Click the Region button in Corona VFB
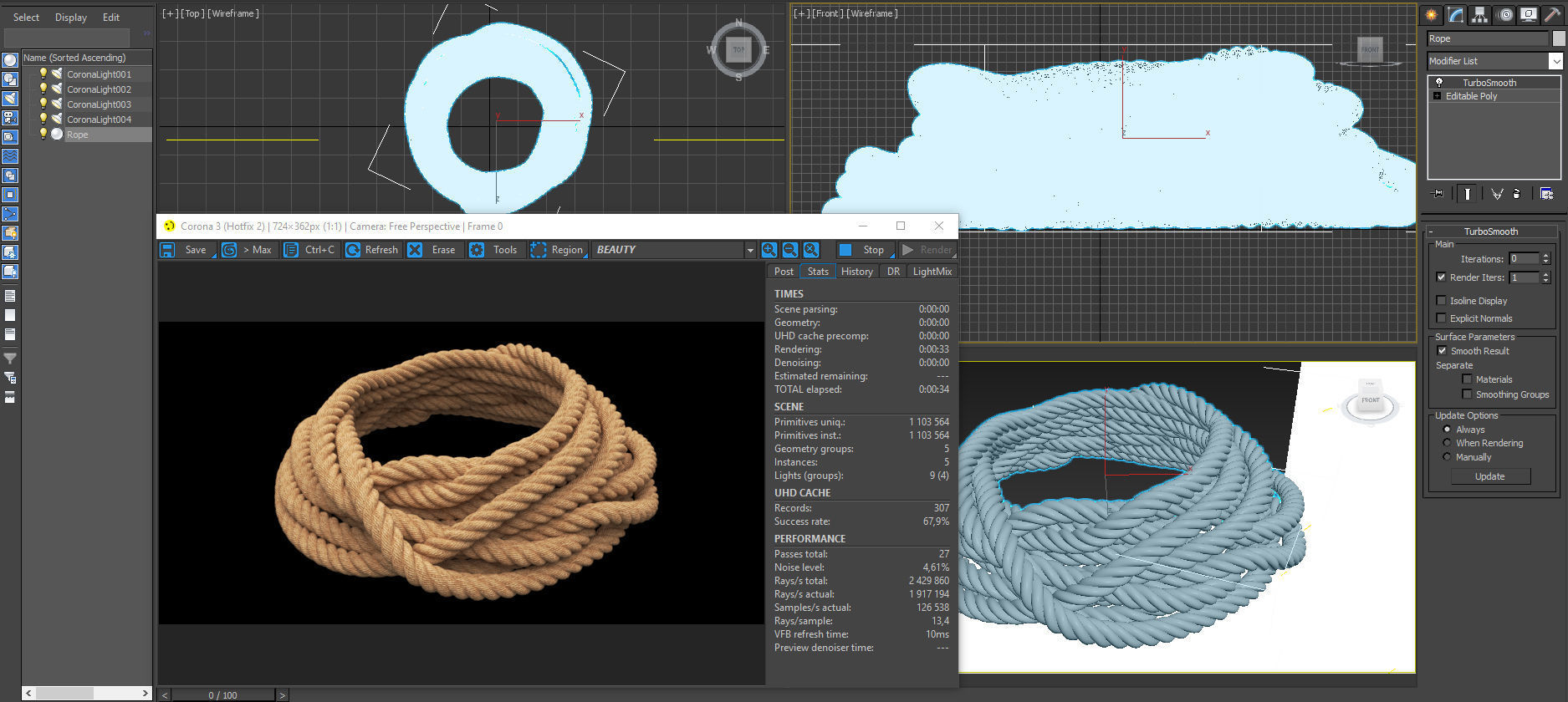1568x702 pixels. pos(557,250)
